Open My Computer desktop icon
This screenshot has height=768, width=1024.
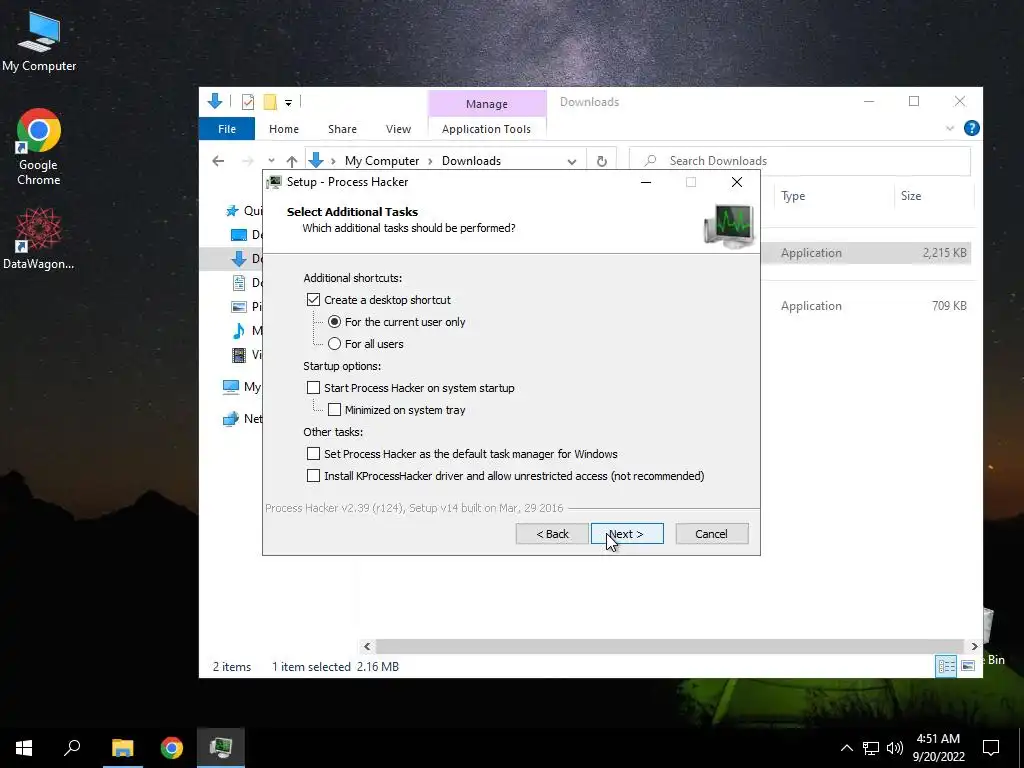tap(39, 42)
